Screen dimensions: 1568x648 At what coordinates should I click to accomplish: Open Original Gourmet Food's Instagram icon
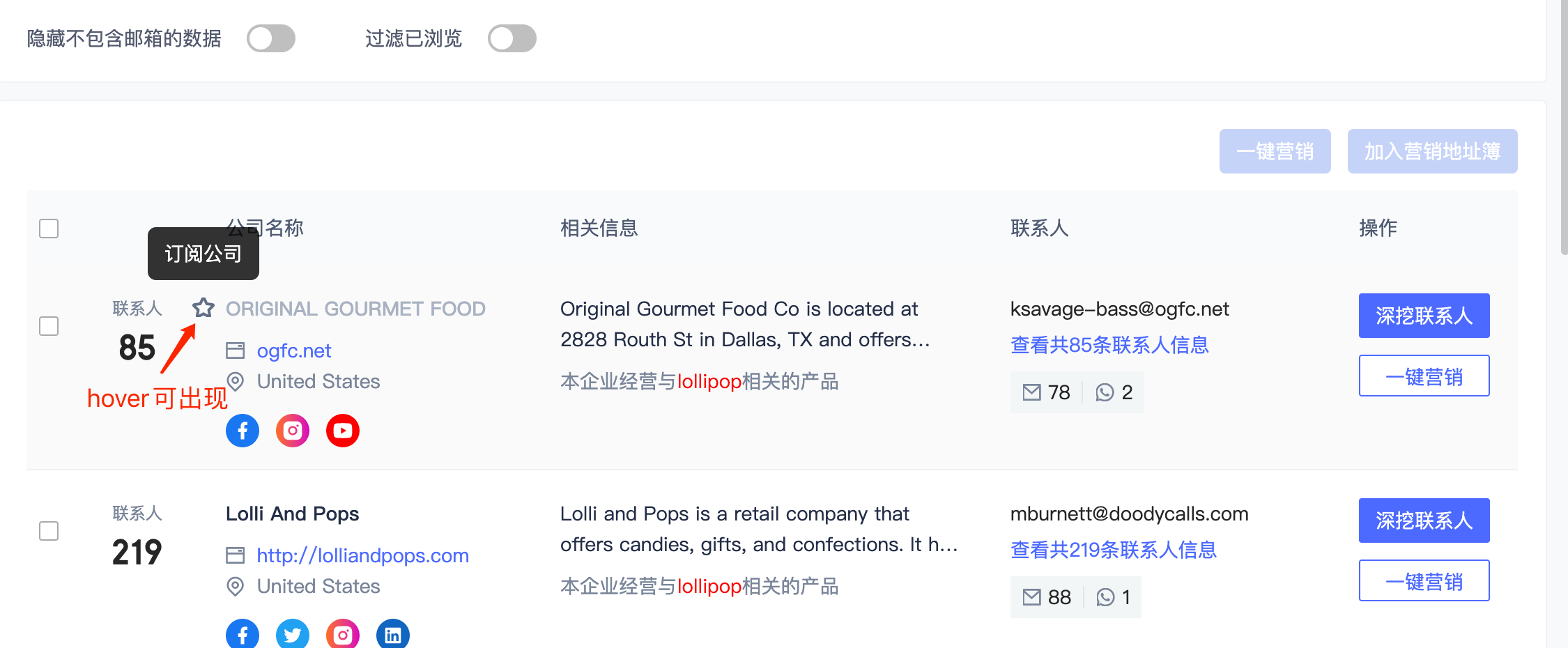tap(293, 431)
